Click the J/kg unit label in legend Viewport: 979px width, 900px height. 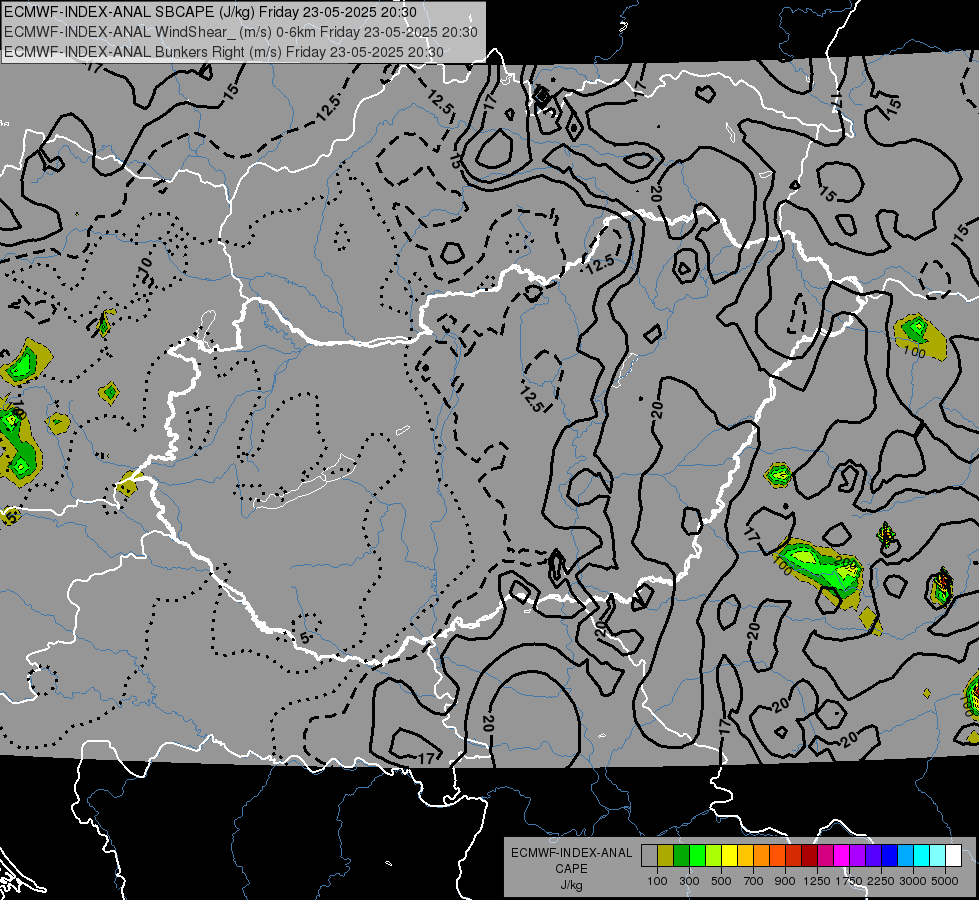[x=571, y=885]
